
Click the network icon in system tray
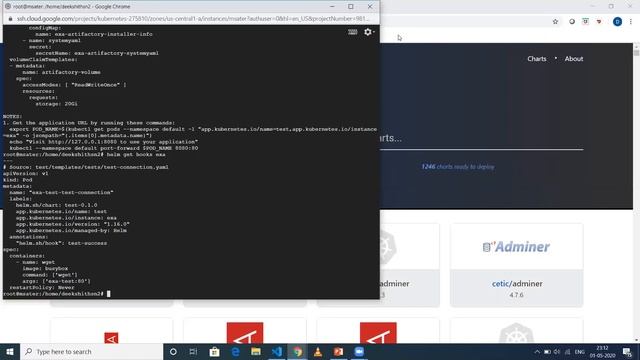(567, 351)
